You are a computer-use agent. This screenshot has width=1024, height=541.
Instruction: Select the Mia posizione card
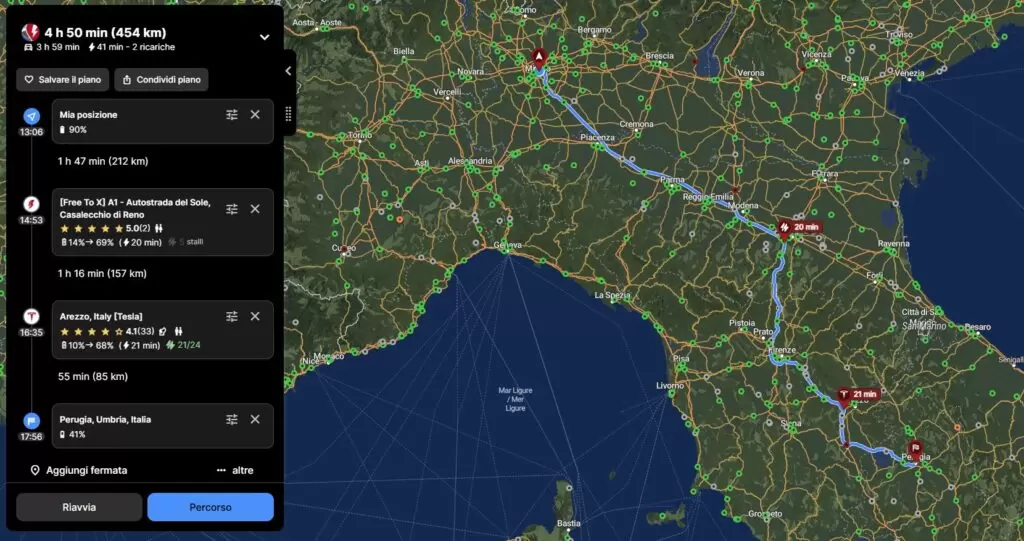pyautogui.click(x=163, y=122)
